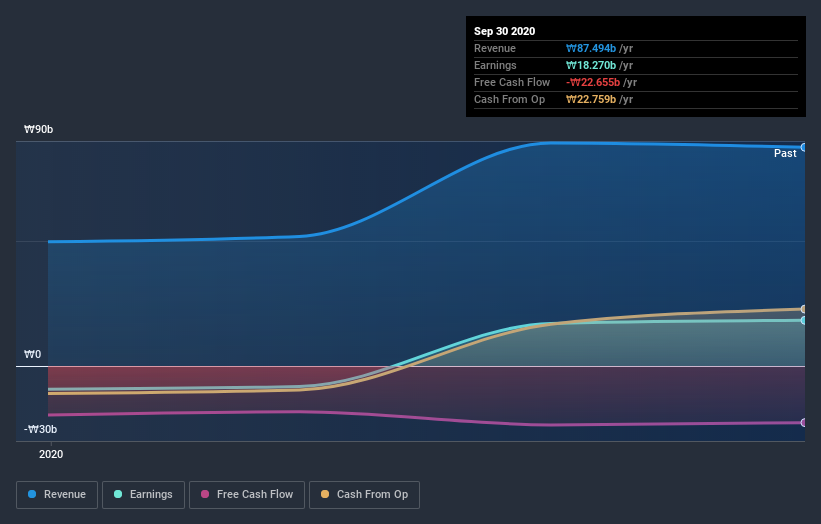Toggle the Cash From Op legend button

pyautogui.click(x=364, y=495)
